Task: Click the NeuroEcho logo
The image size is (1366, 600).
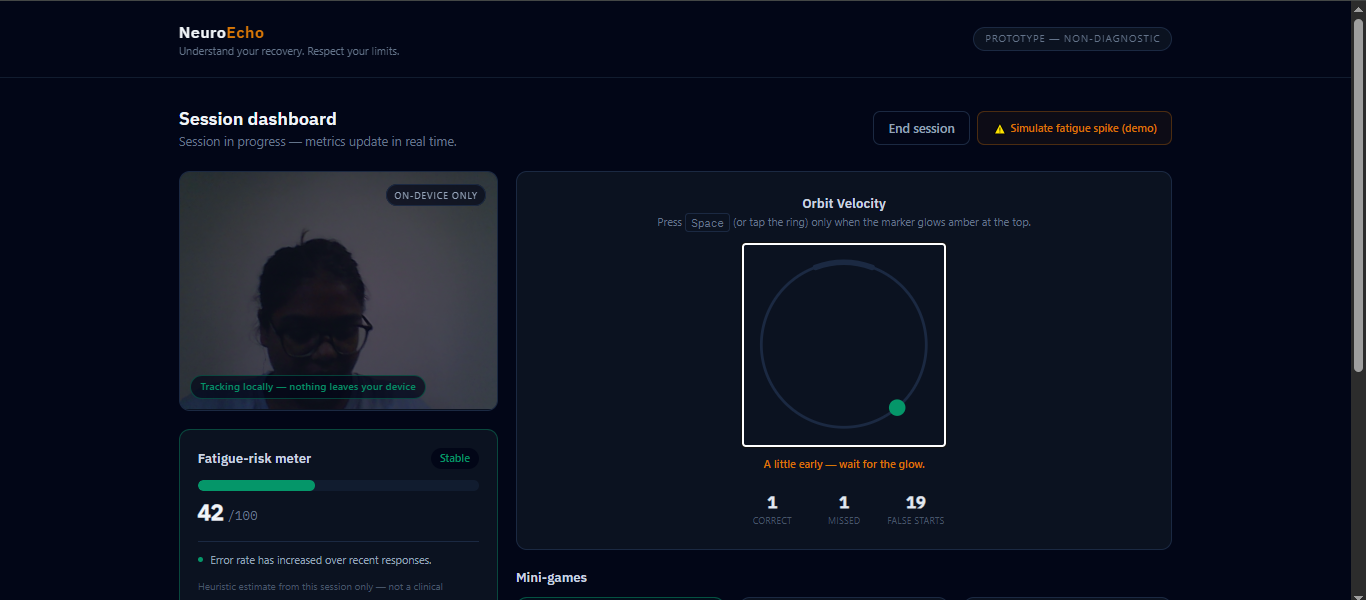Action: click(x=221, y=33)
